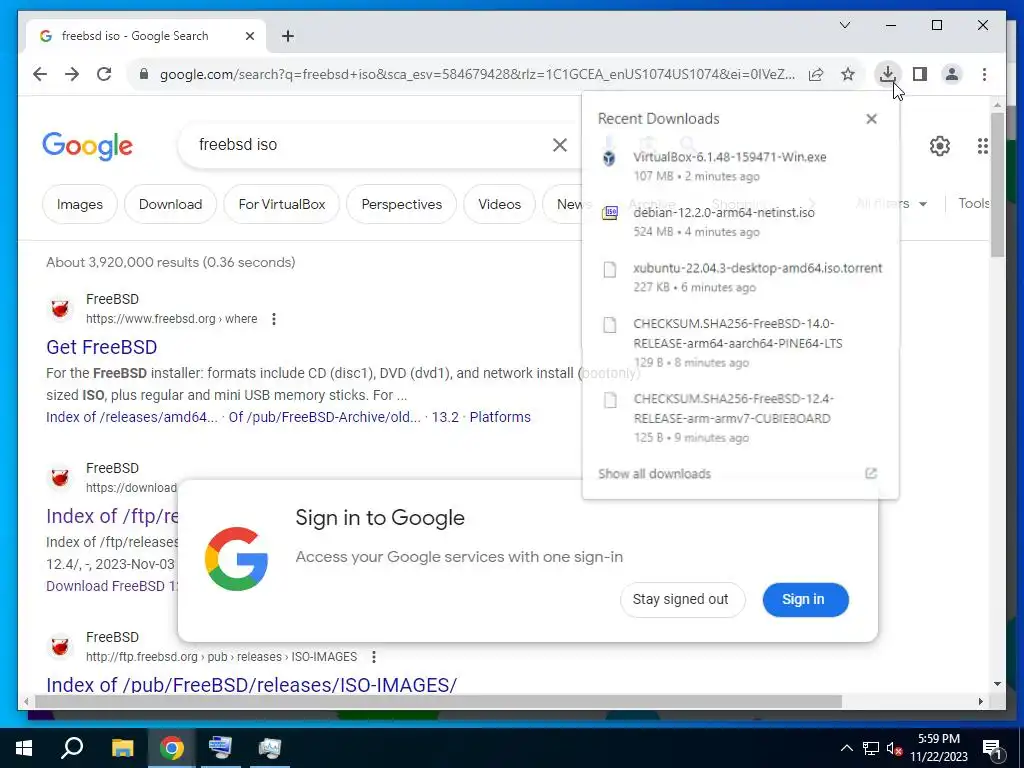Open more options for freebsd.org where result

(274, 319)
